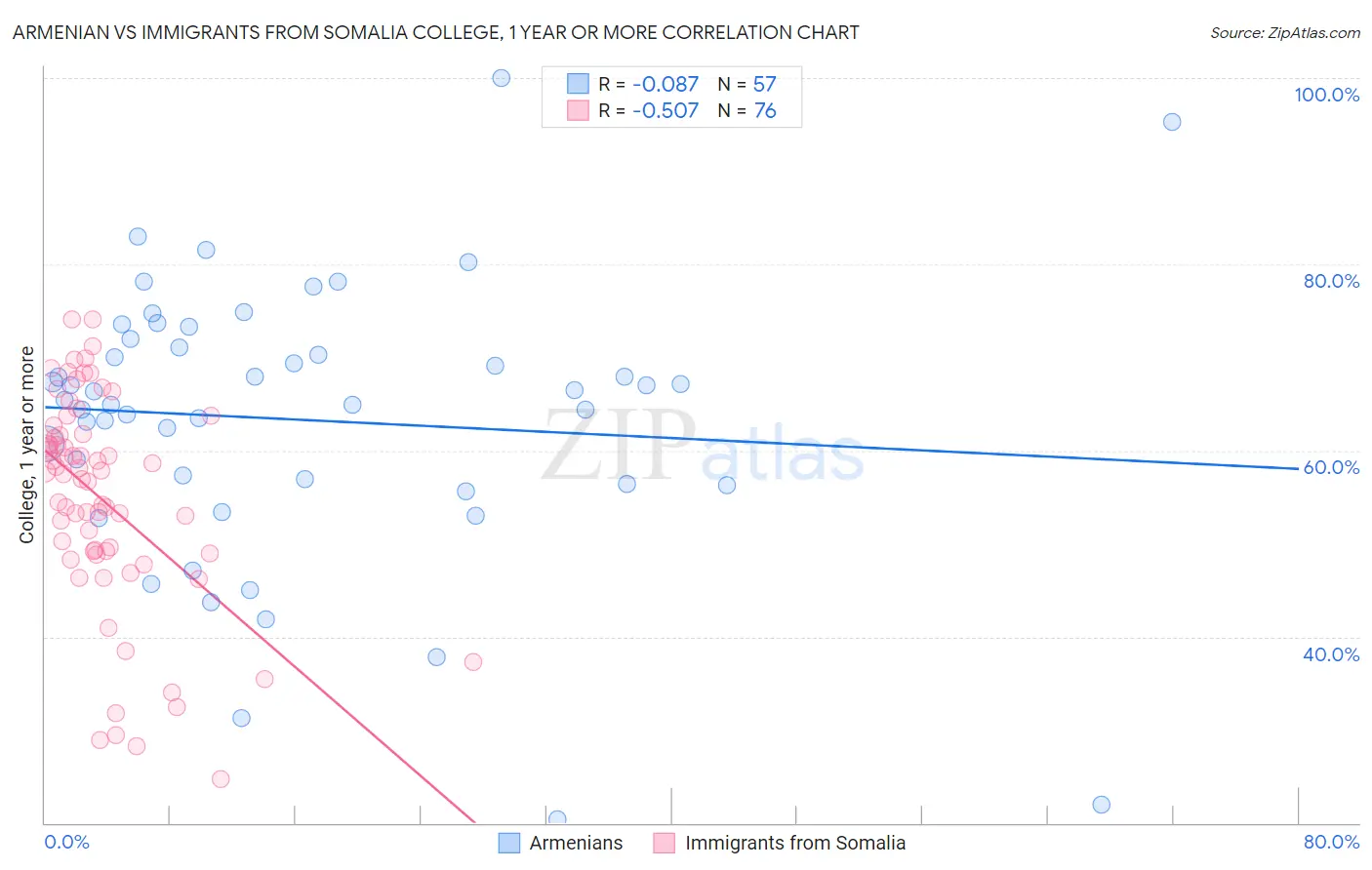Click the 0.0% x-axis label
The height and width of the screenshot is (870, 1372).
click(x=66, y=842)
